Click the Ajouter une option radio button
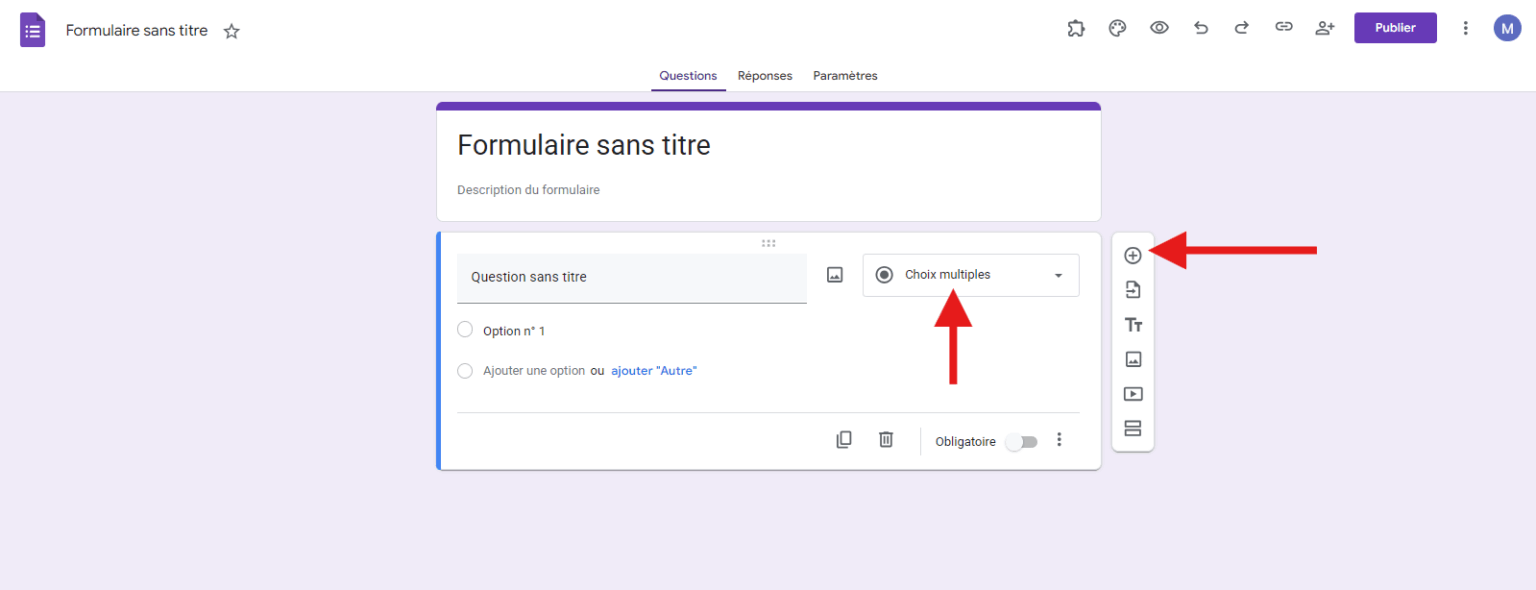 point(465,370)
